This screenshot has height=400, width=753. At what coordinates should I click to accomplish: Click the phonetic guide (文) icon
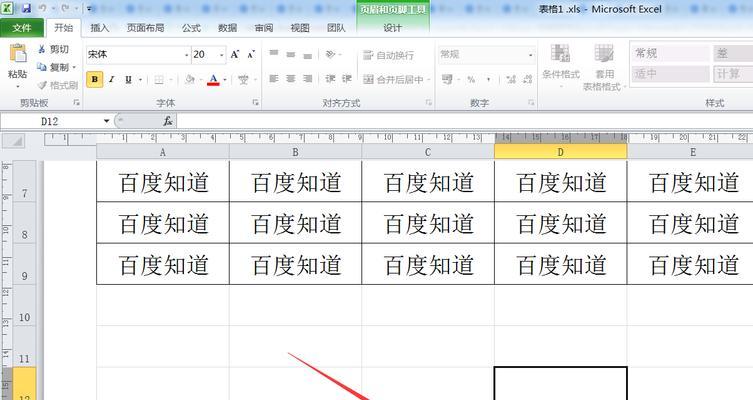(x=243, y=79)
